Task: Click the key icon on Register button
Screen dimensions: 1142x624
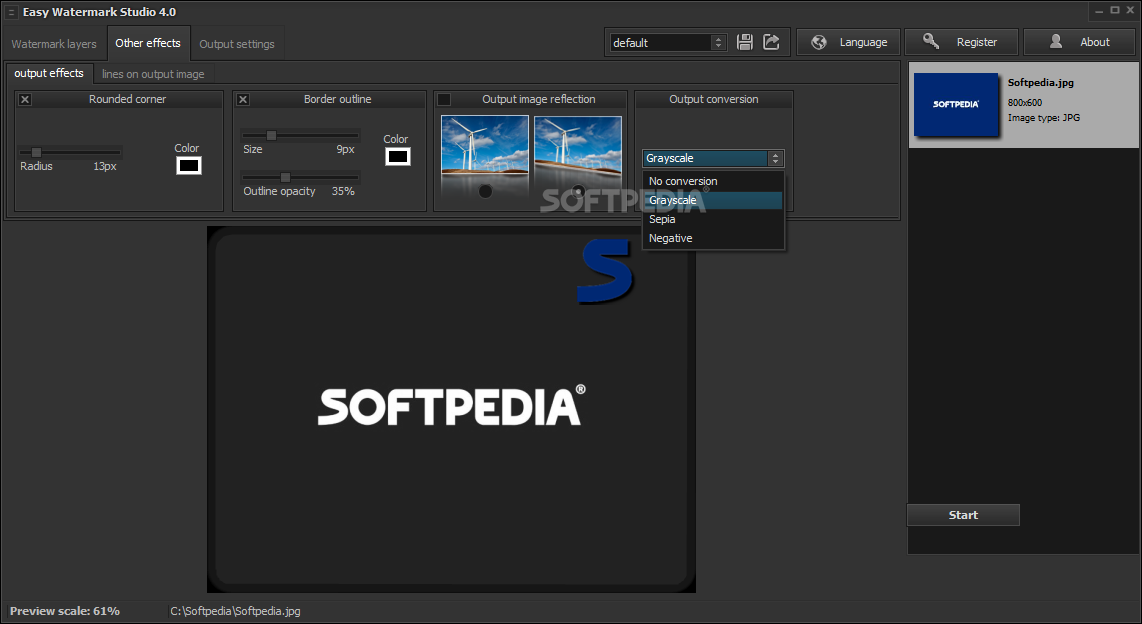Action: pos(931,41)
